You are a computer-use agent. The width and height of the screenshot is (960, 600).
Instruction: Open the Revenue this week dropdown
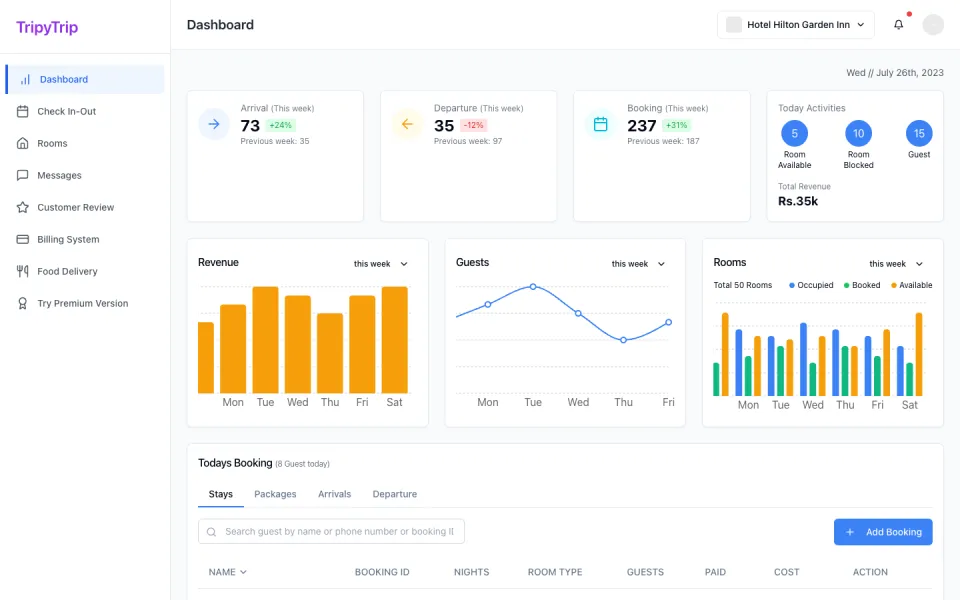pos(380,264)
